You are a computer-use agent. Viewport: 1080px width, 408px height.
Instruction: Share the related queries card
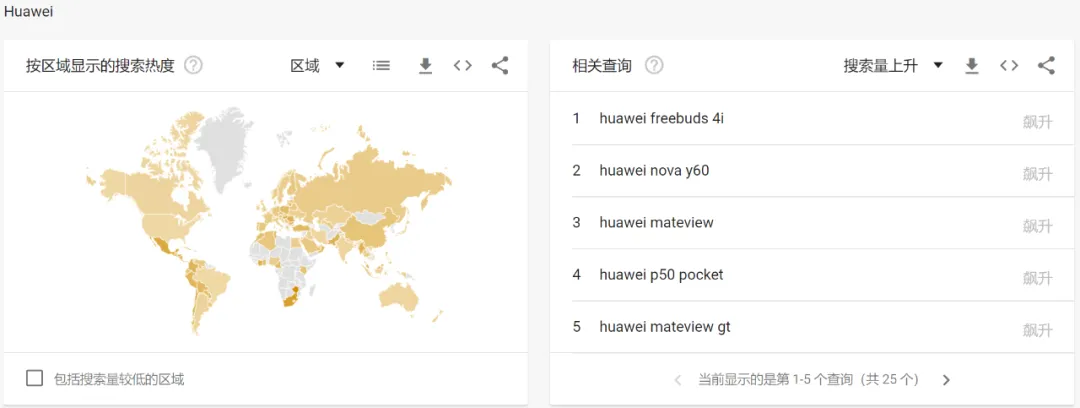(1046, 66)
